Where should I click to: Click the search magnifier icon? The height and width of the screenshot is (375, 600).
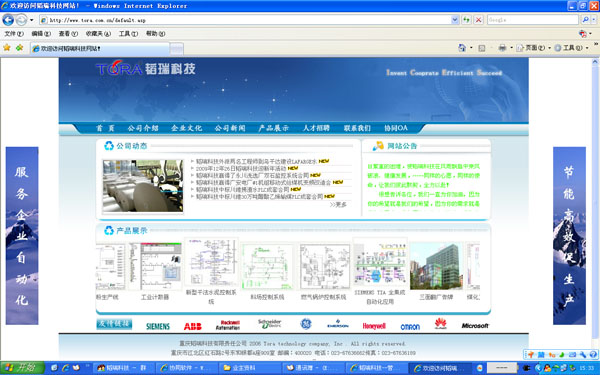[585, 20]
